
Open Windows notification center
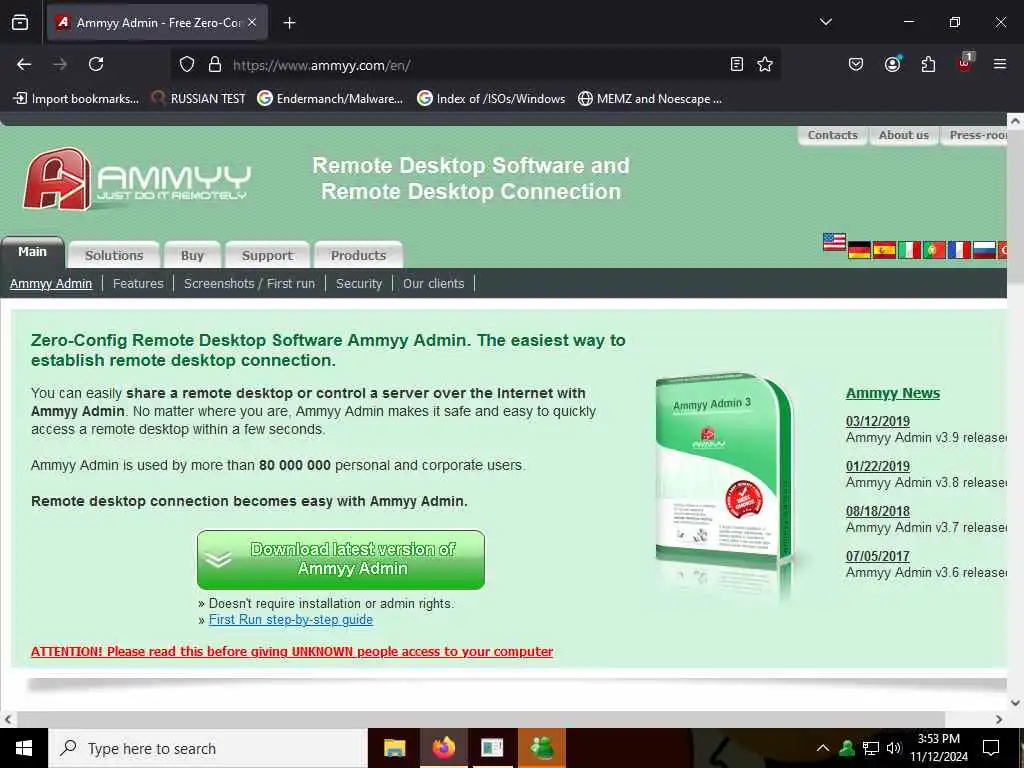coord(991,748)
